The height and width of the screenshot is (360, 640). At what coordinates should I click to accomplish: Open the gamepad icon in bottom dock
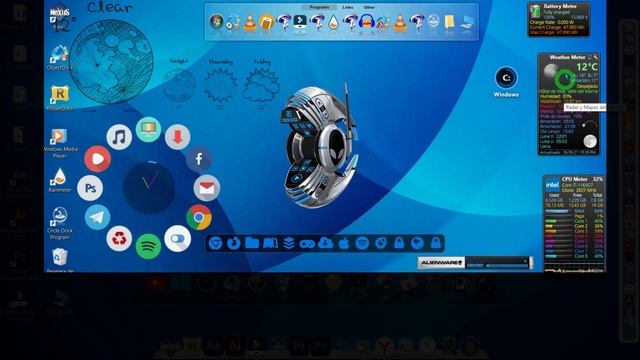307,244
